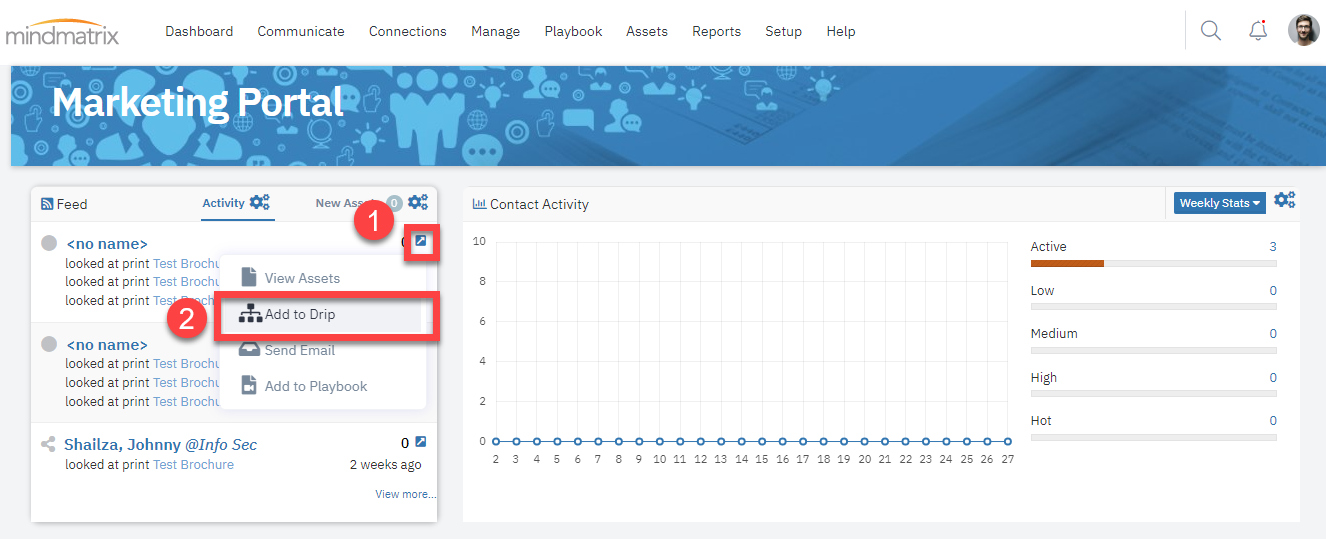Open the Manage menu
The width and height of the screenshot is (1326, 539).
pos(496,31)
